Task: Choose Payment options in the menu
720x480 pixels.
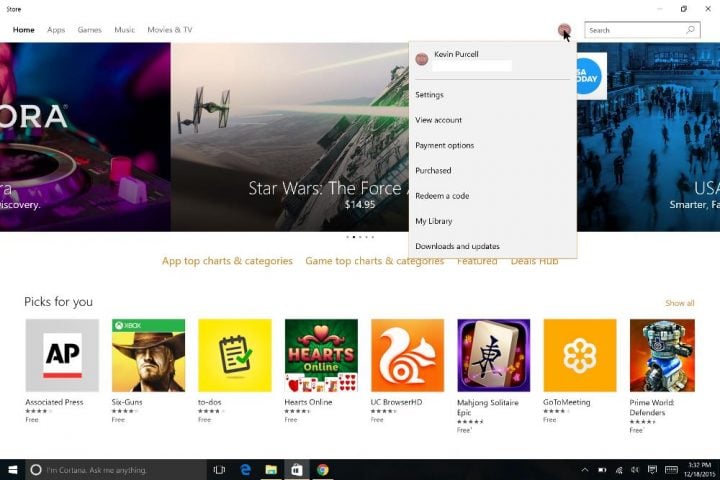Action: [493, 145]
